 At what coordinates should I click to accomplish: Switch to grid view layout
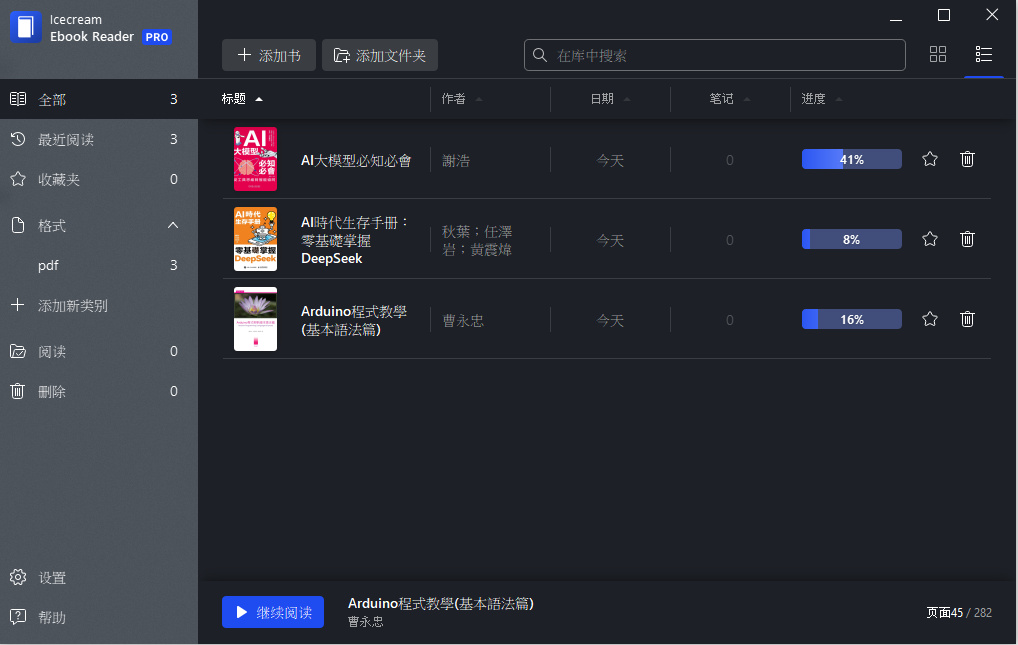click(x=937, y=55)
